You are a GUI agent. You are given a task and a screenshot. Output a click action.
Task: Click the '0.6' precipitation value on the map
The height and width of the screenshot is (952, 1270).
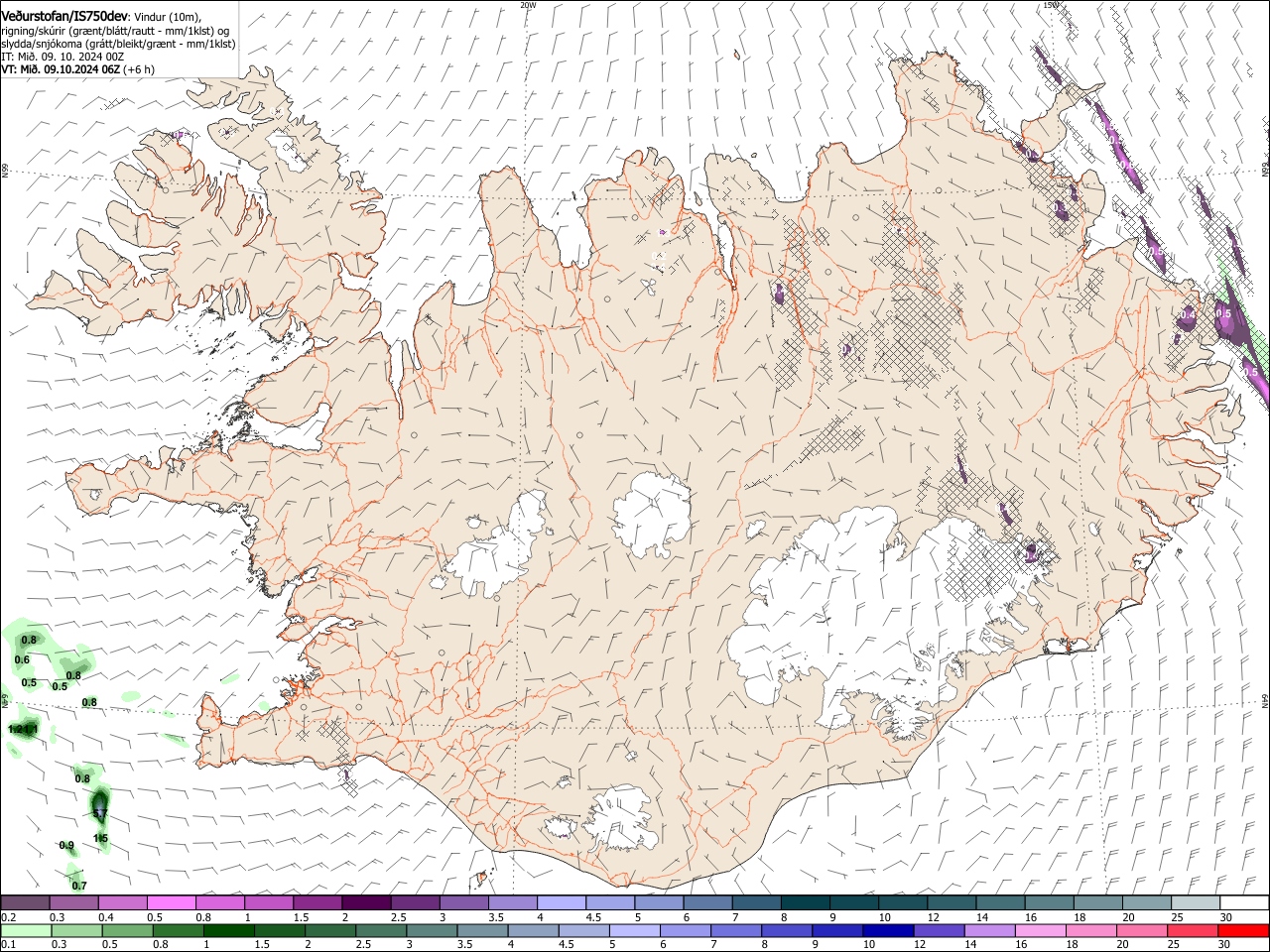22,660
